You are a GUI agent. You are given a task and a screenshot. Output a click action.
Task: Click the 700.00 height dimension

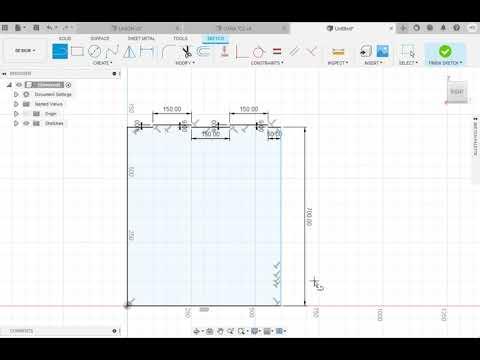[309, 217]
